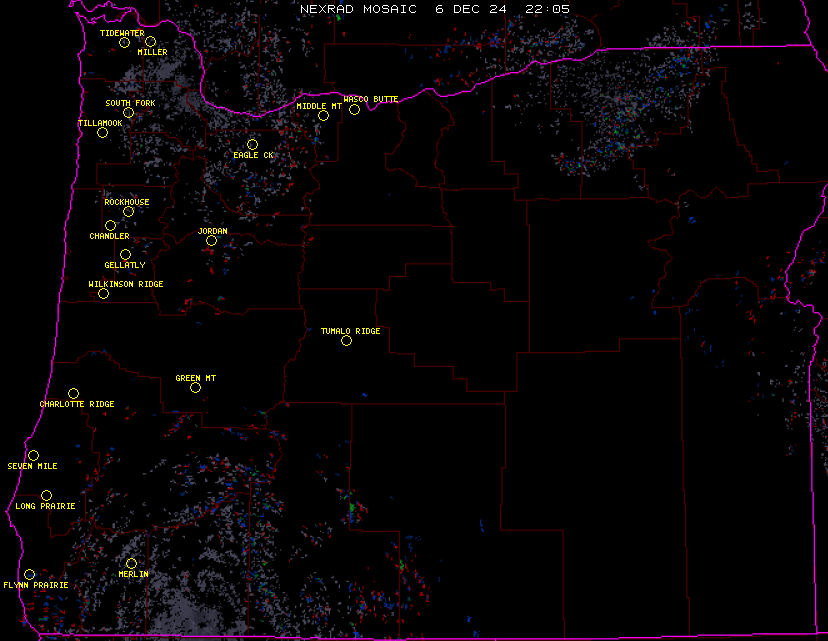Click the Chandler station circle marker
Viewport: 828px width, 641px height.
click(110, 225)
